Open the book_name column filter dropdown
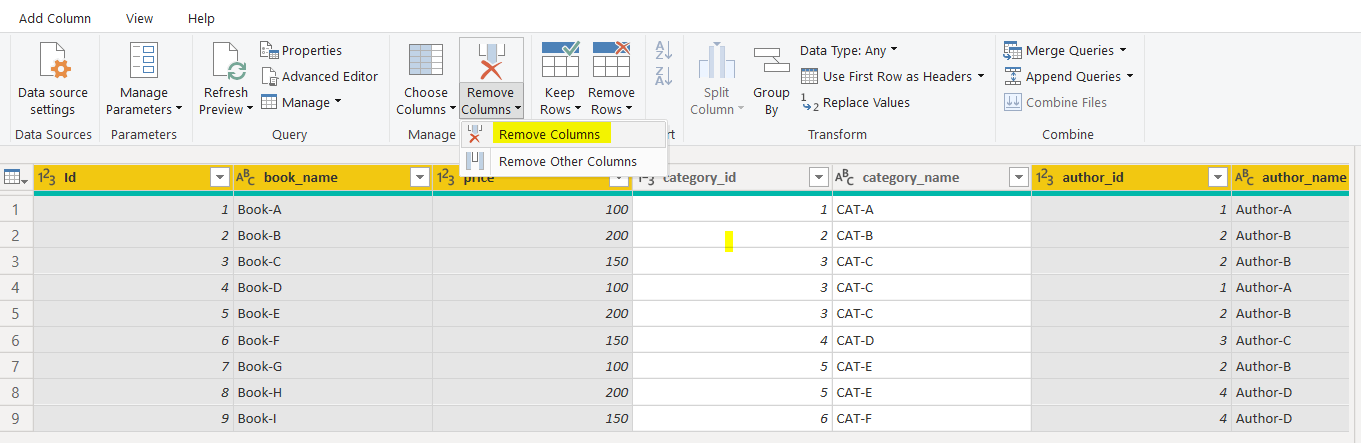Viewport: 1361px width, 443px height. pos(420,177)
